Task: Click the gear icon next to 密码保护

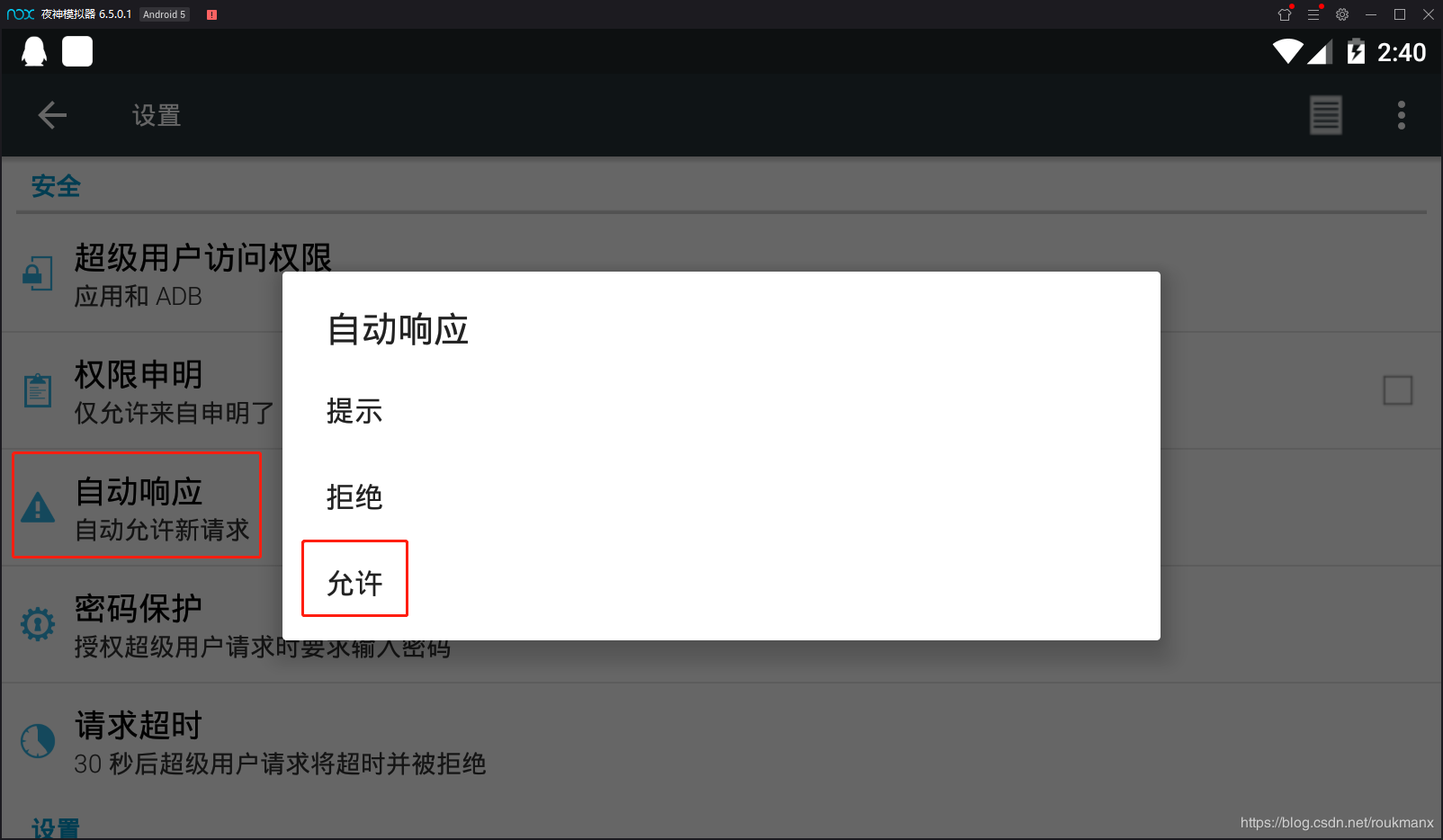Action: (x=38, y=623)
